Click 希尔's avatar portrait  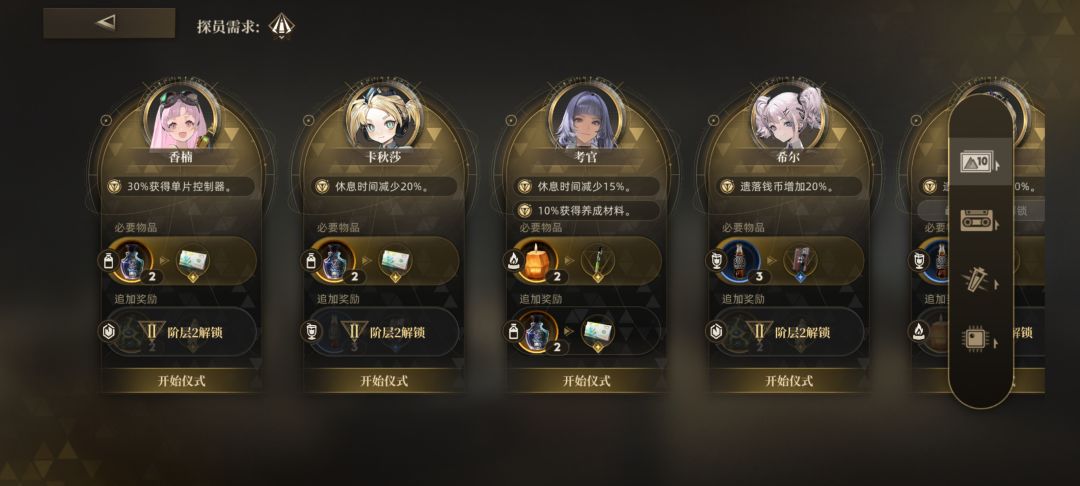click(x=788, y=118)
